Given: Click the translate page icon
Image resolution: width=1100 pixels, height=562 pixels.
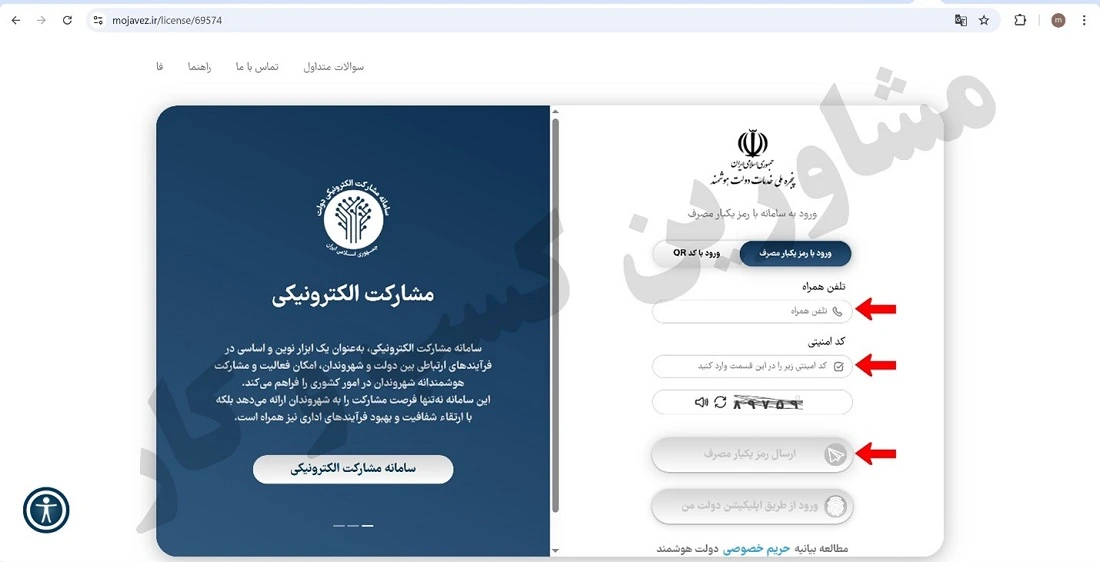Looking at the screenshot, I should 961,20.
